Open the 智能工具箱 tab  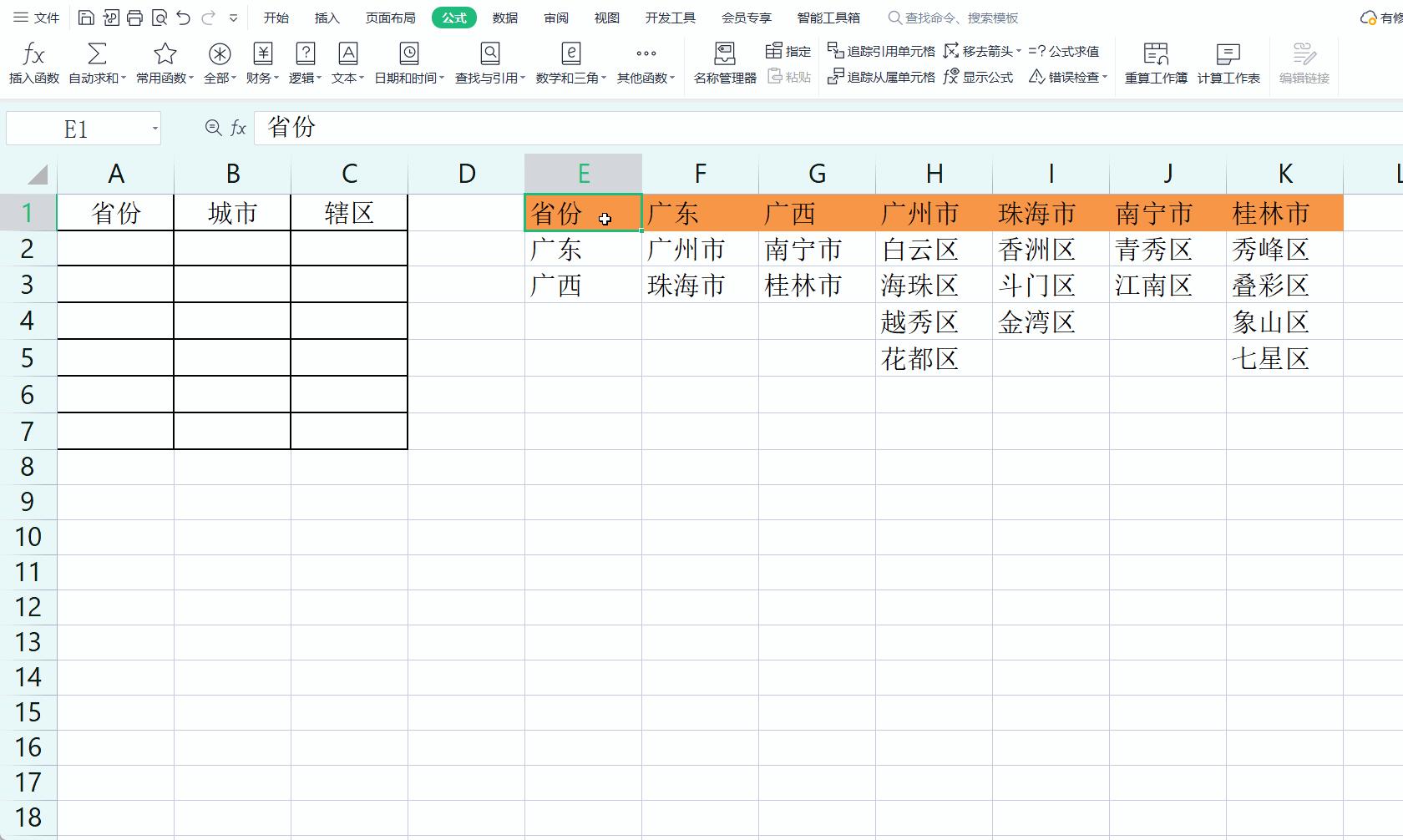(x=828, y=18)
